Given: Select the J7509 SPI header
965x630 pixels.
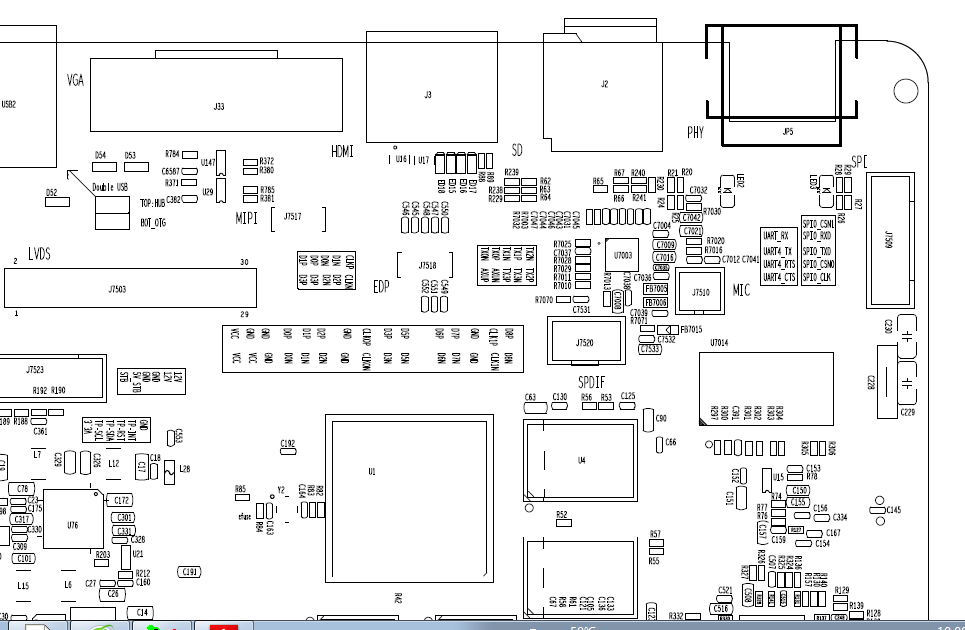Looking at the screenshot, I should (891, 241).
